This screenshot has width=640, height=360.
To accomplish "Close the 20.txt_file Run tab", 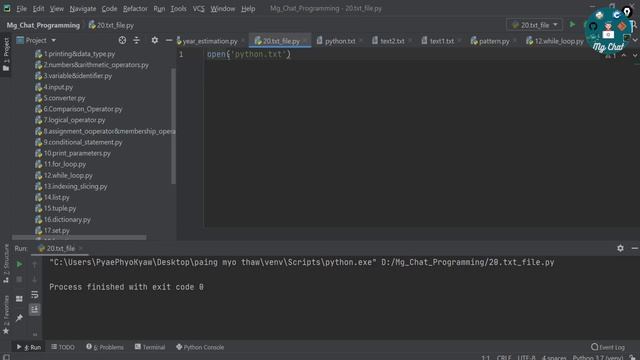I will click(81, 248).
